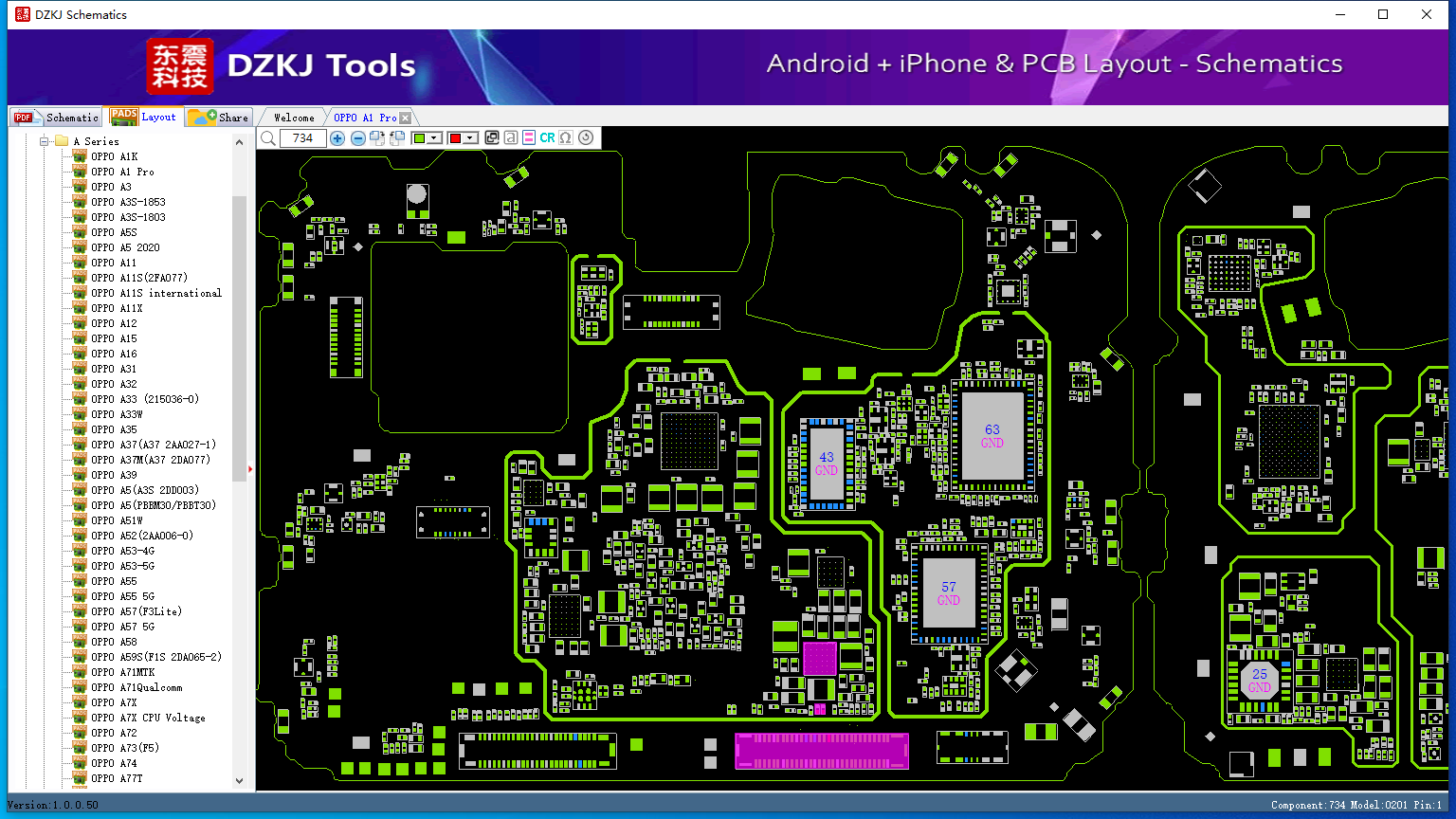Click the PADS icon on the Layout tab
This screenshot has width=1456, height=819.
[x=124, y=117]
